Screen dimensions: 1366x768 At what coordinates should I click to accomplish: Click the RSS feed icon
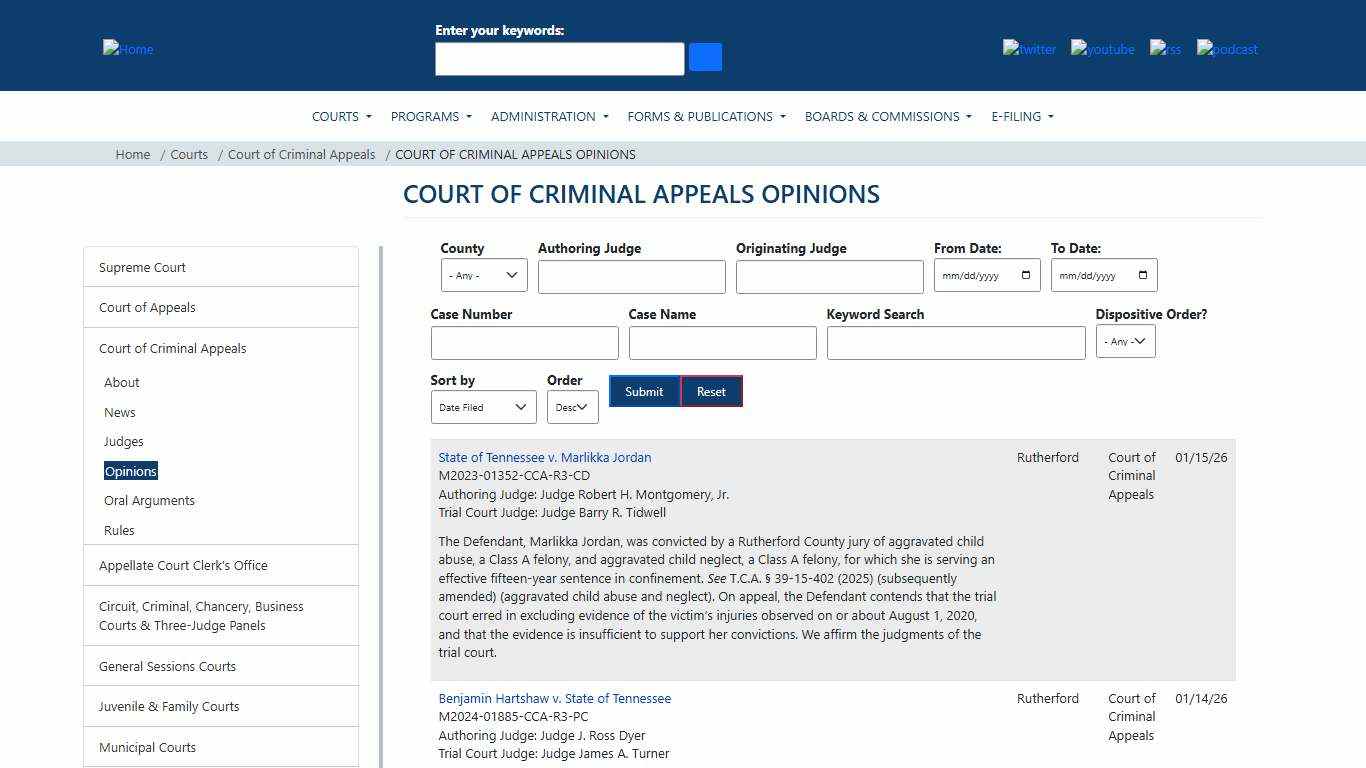click(1165, 49)
